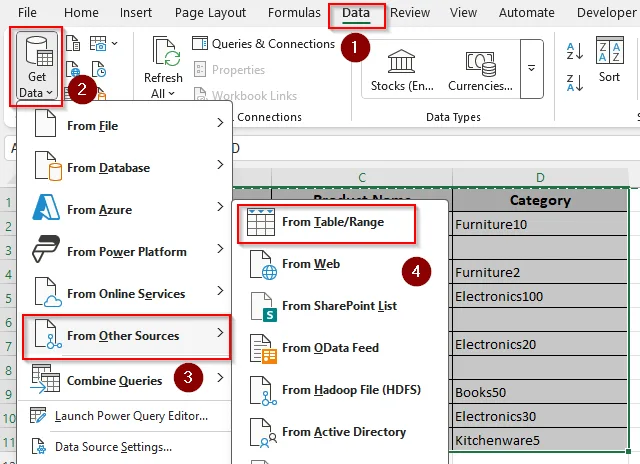
Task: Click the From Azure logo icon
Action: [46, 208]
